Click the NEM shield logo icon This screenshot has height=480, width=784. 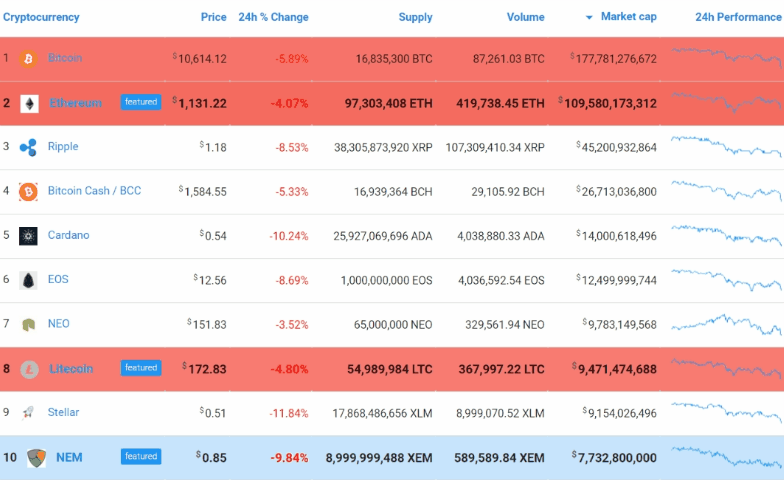[37, 457]
